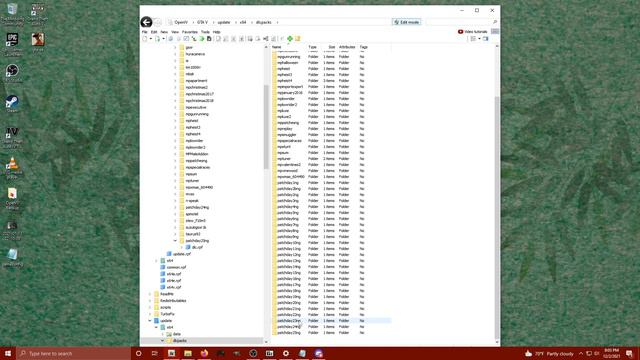
Task: Click the taskbar search box
Action: tap(73, 353)
